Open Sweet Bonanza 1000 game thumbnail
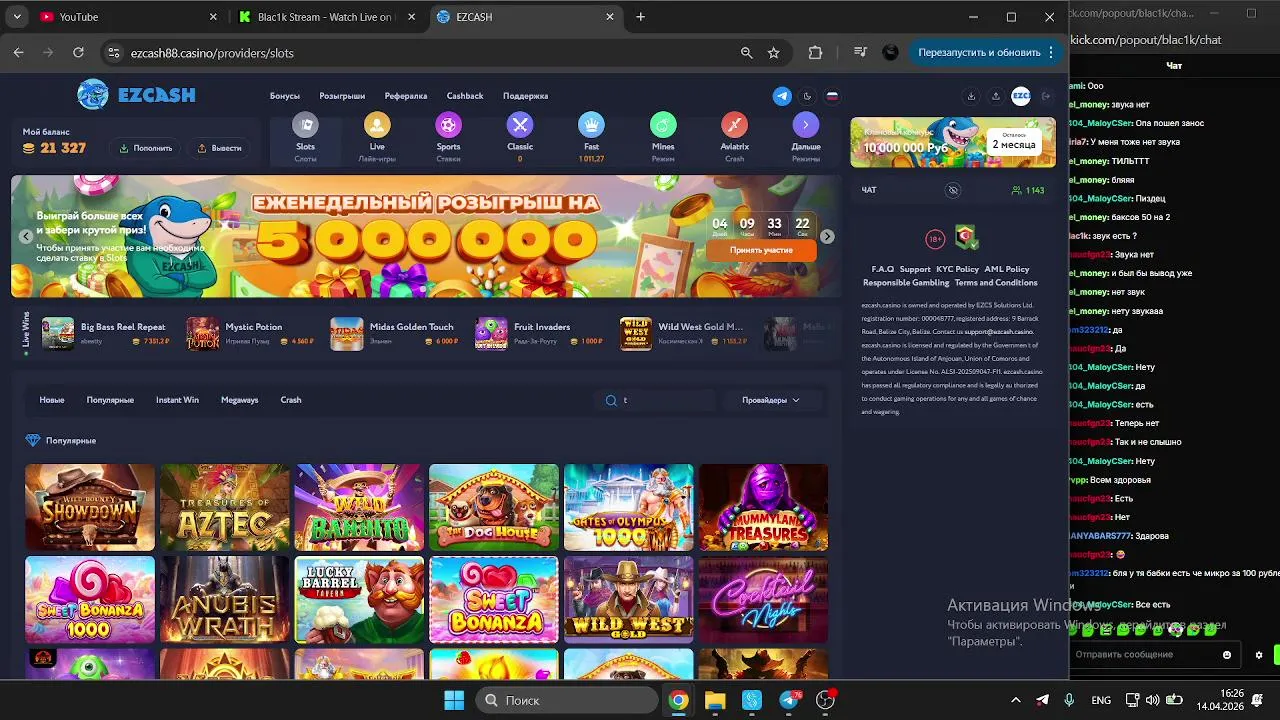The width and height of the screenshot is (1280, 720). coord(90,600)
